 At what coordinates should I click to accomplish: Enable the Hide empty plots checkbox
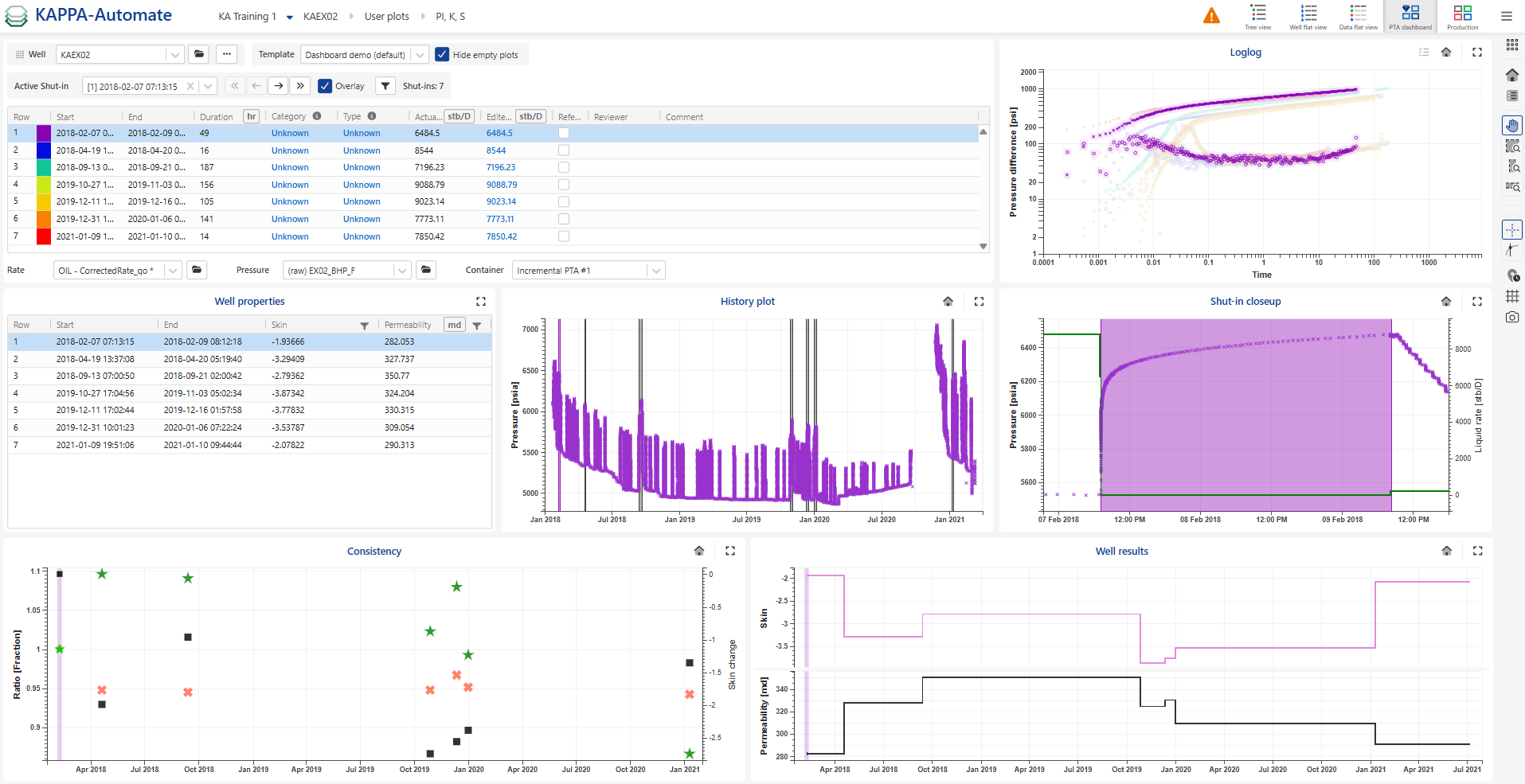[442, 54]
